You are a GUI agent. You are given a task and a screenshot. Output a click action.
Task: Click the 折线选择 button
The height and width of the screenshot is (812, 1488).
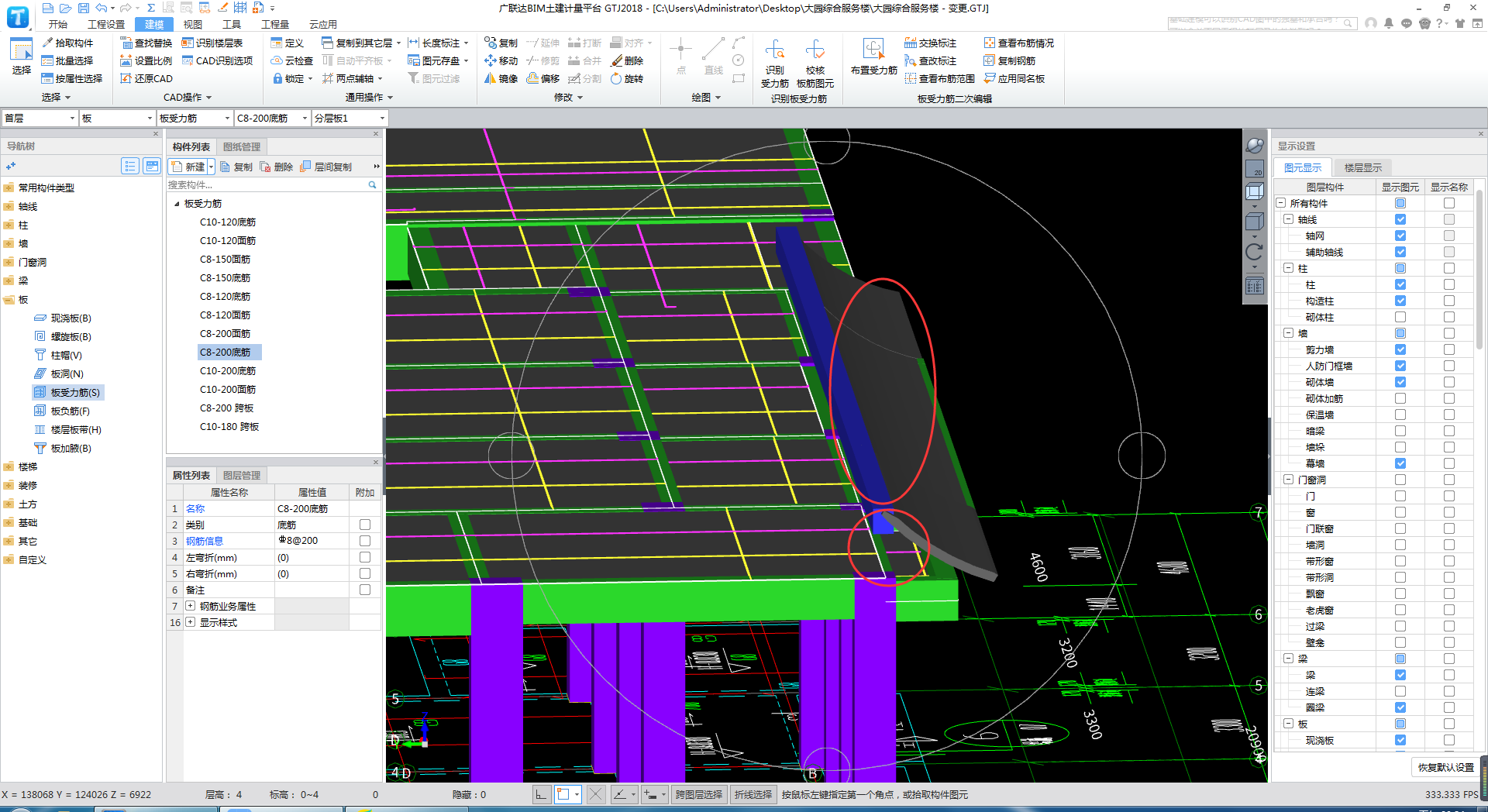click(x=753, y=794)
